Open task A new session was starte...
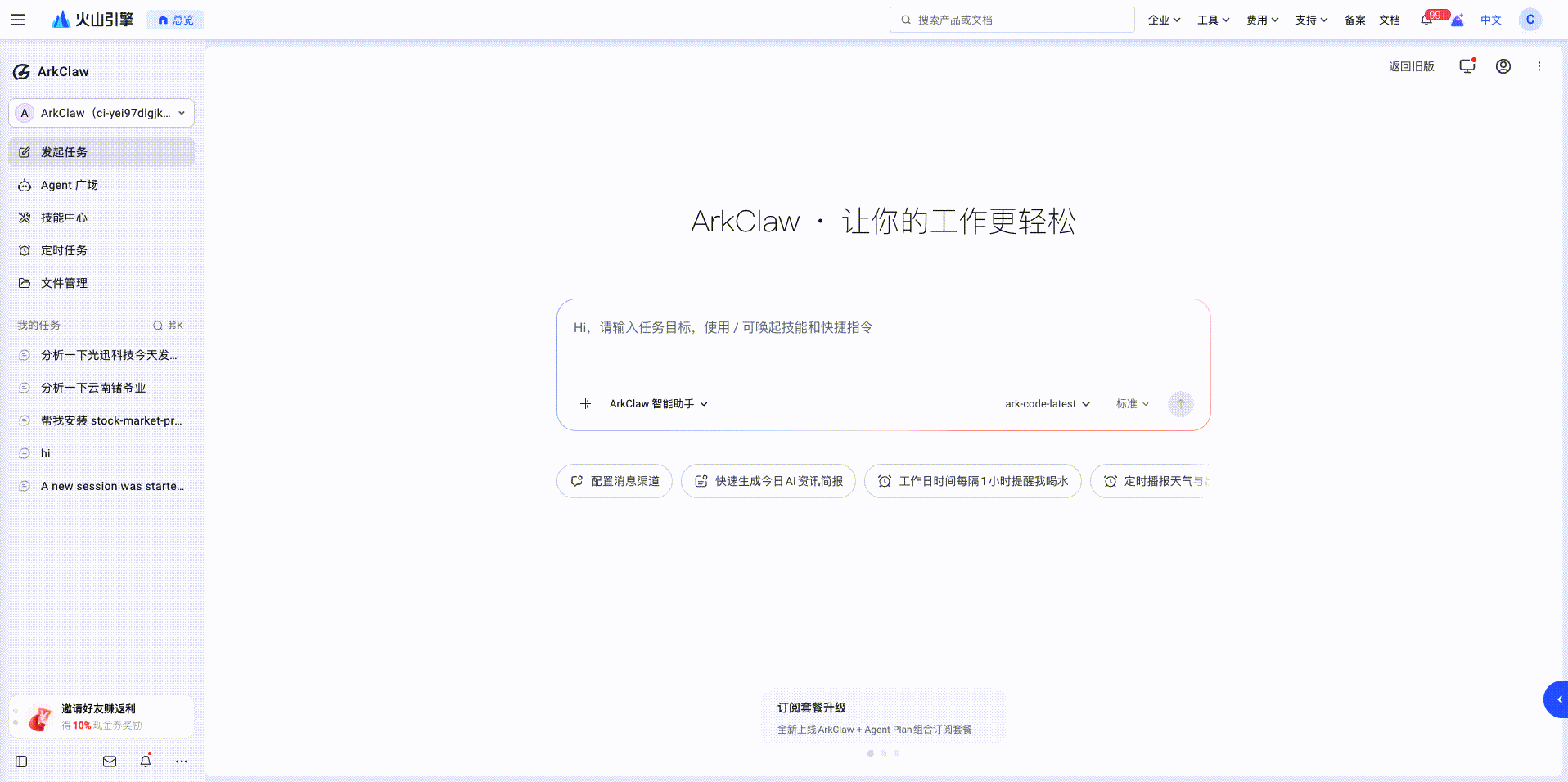Viewport: 1568px width, 782px height. click(x=101, y=486)
